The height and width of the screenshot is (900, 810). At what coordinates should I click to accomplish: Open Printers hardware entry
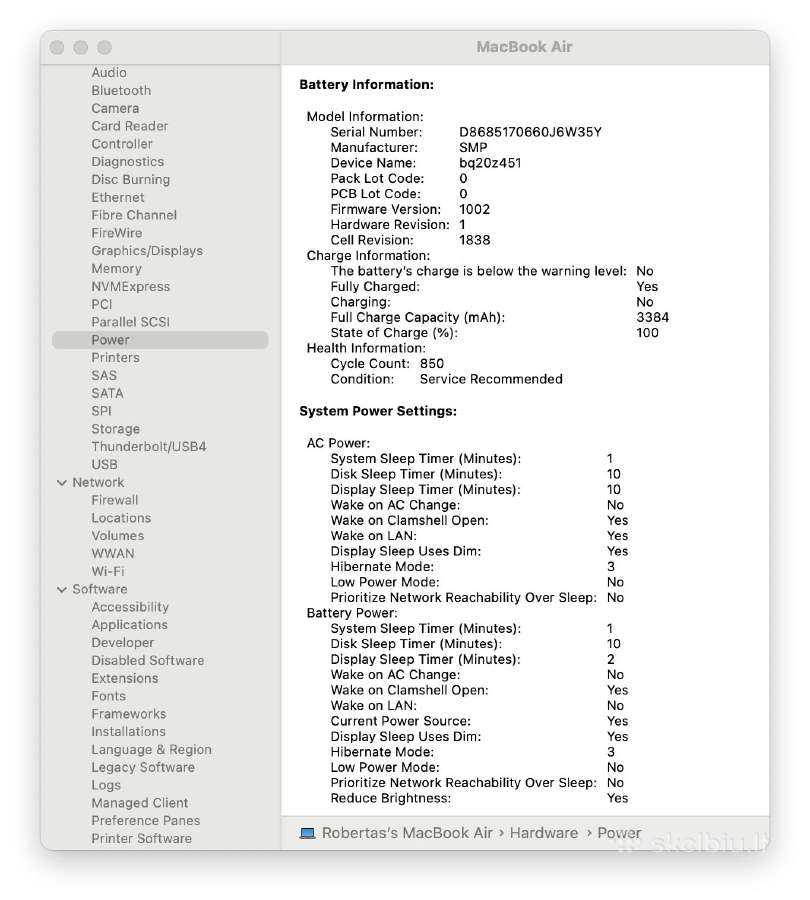tap(115, 358)
